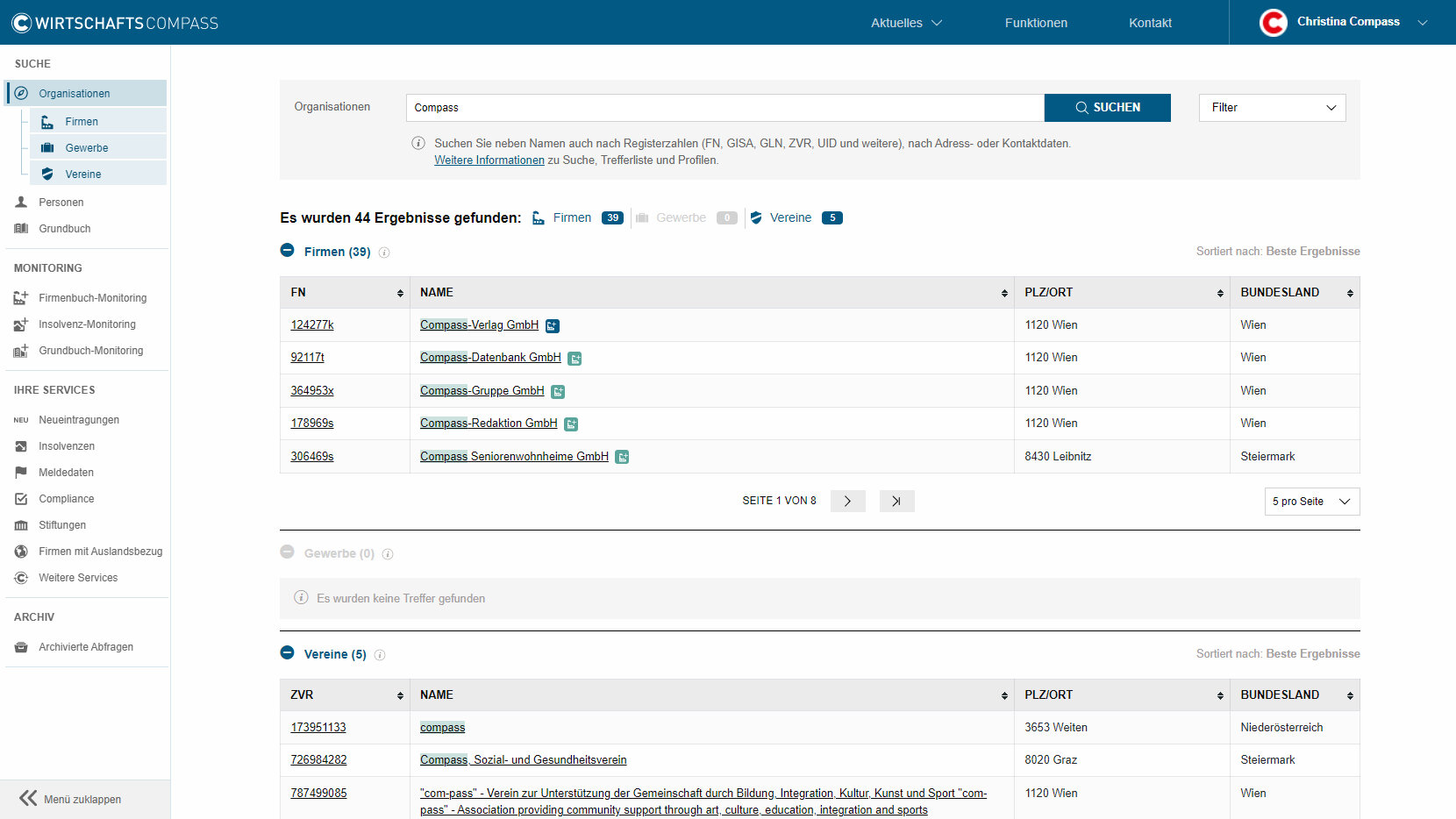Click the info icon next to Gewerbe (0)
This screenshot has width=1456, height=819.
point(388,554)
